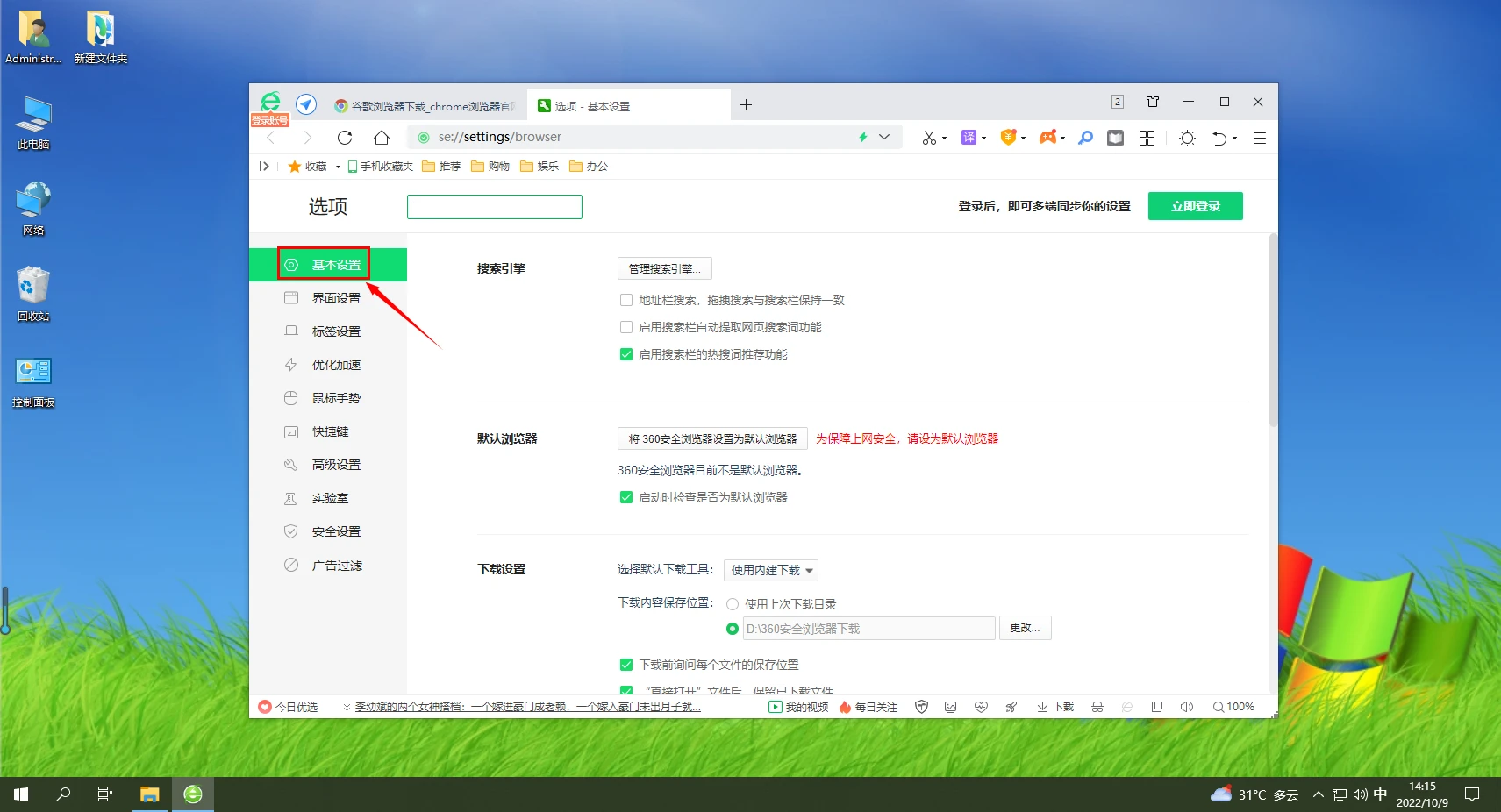The image size is (1501, 812).
Task: Uncheck 下载前询问每个文件的保存位置 checkbox
Action: (626, 665)
